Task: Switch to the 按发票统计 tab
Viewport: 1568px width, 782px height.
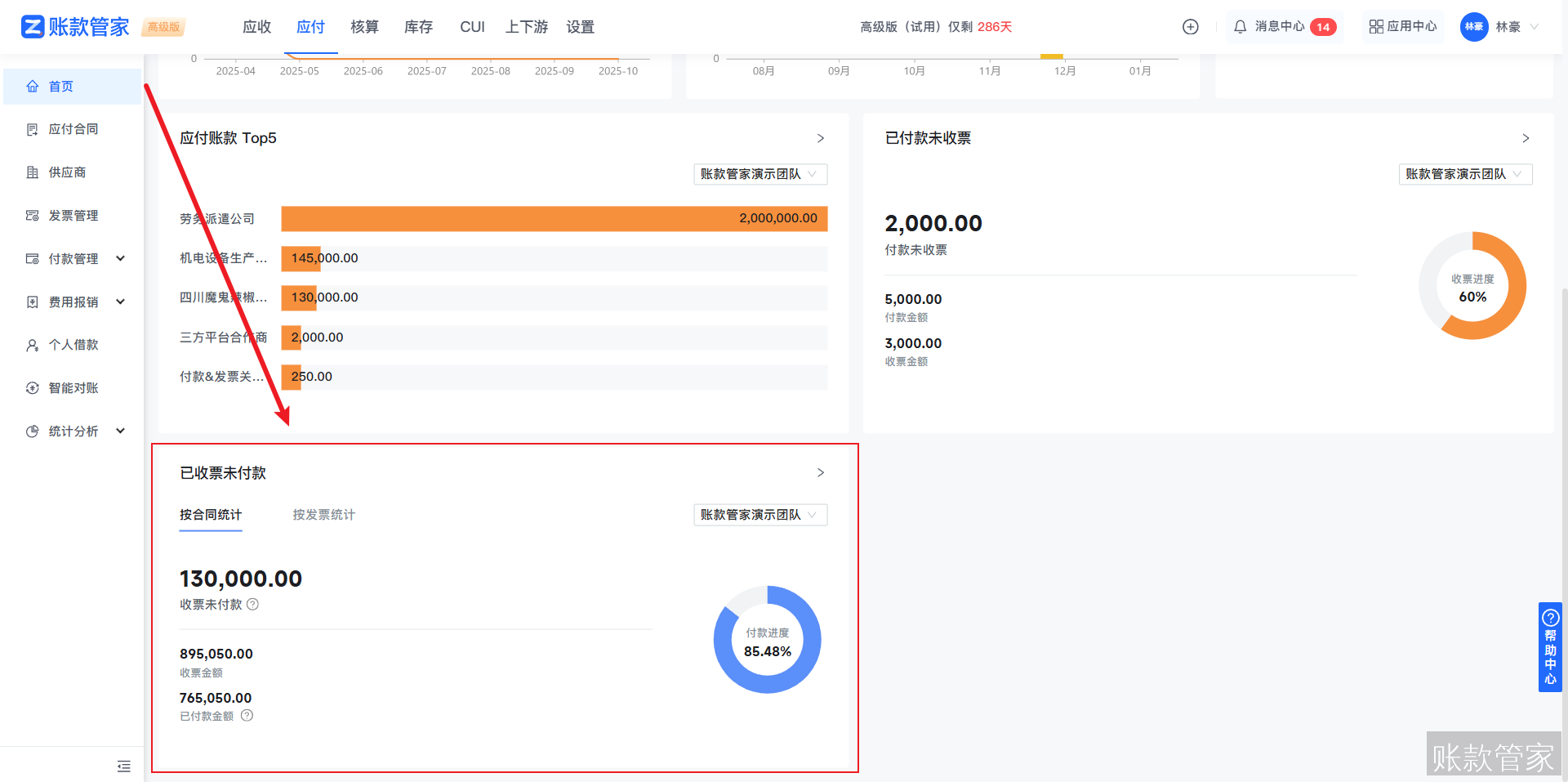Action: click(x=323, y=515)
